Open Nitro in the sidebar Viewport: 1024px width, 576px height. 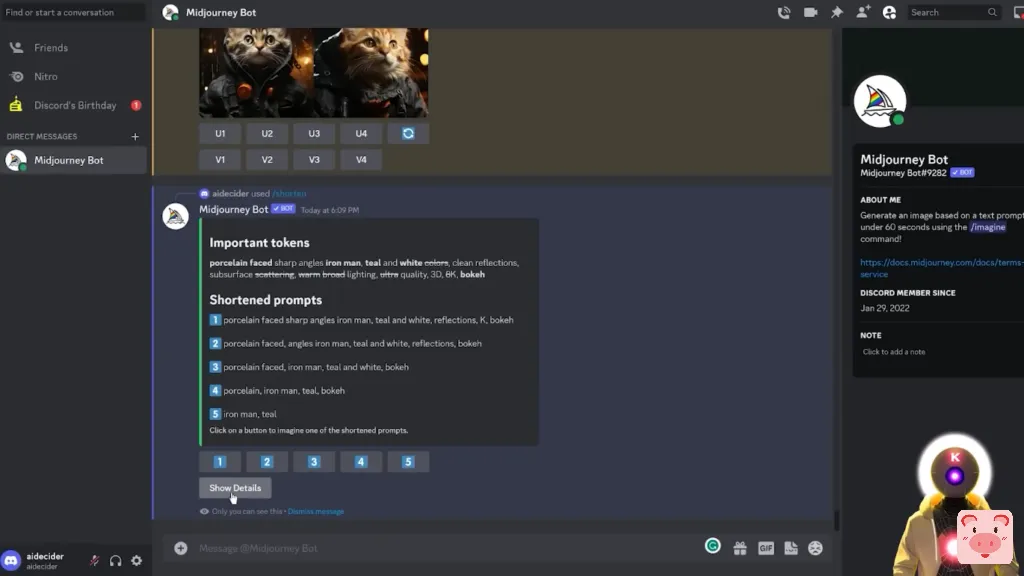pyautogui.click(x=74, y=76)
